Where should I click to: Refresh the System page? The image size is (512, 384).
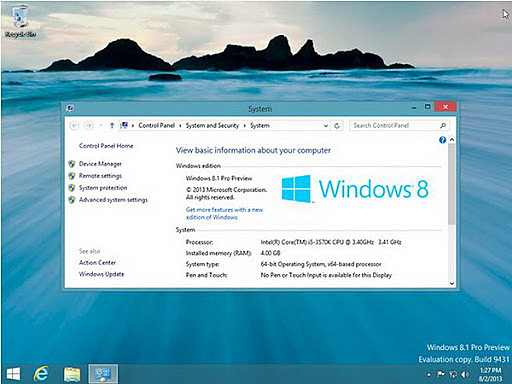coord(337,126)
